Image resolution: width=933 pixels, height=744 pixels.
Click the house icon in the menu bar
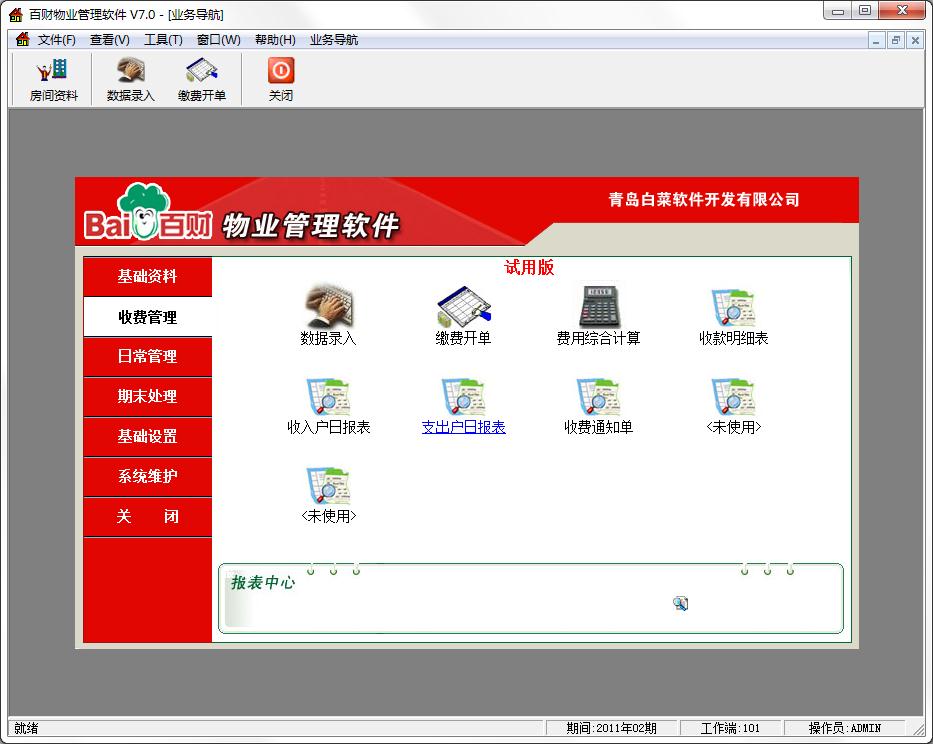(23, 39)
